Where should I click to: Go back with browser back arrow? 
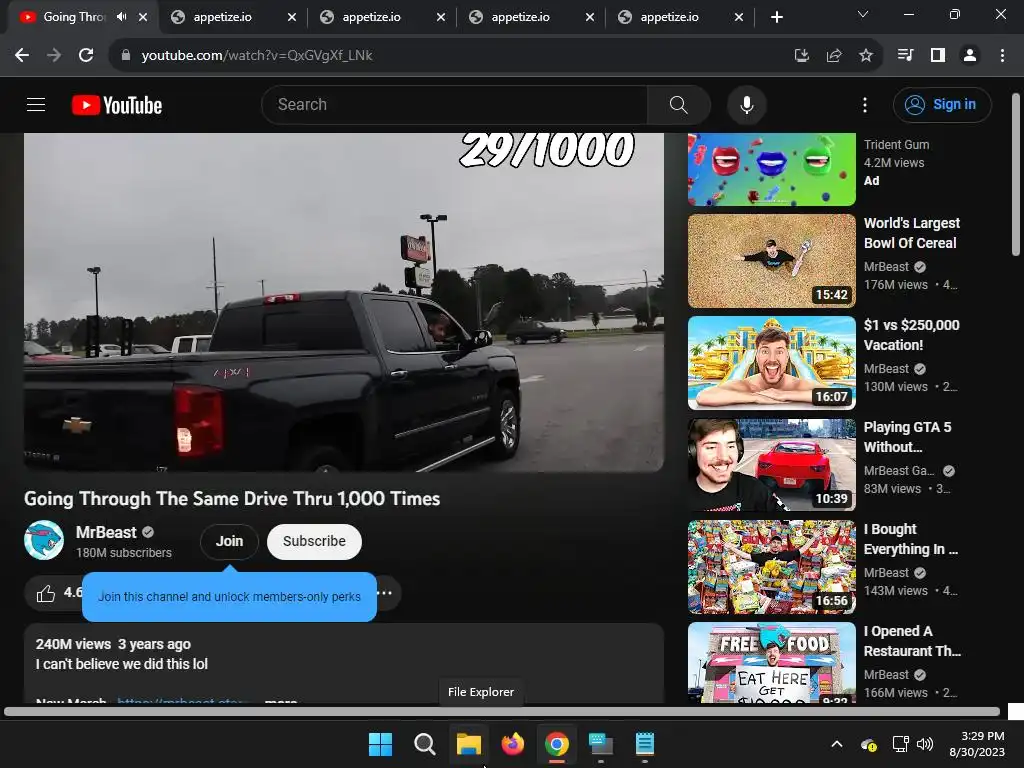(22, 56)
